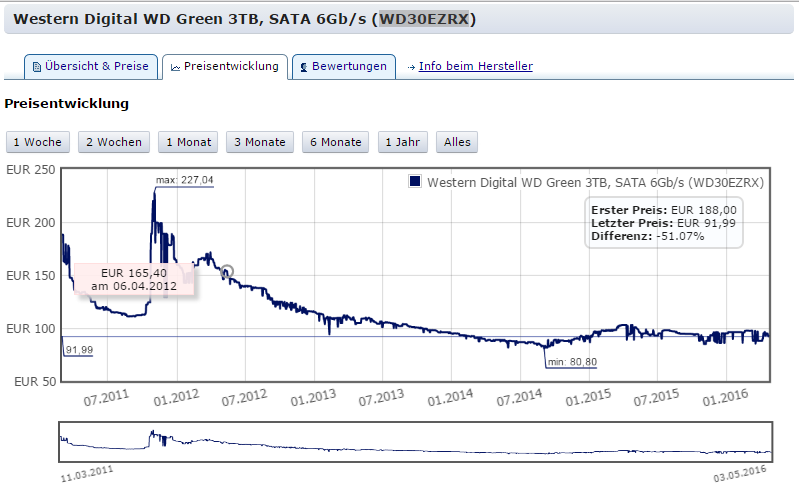
Task: Click the 07.2011 x-axis label
Action: pyautogui.click(x=106, y=398)
